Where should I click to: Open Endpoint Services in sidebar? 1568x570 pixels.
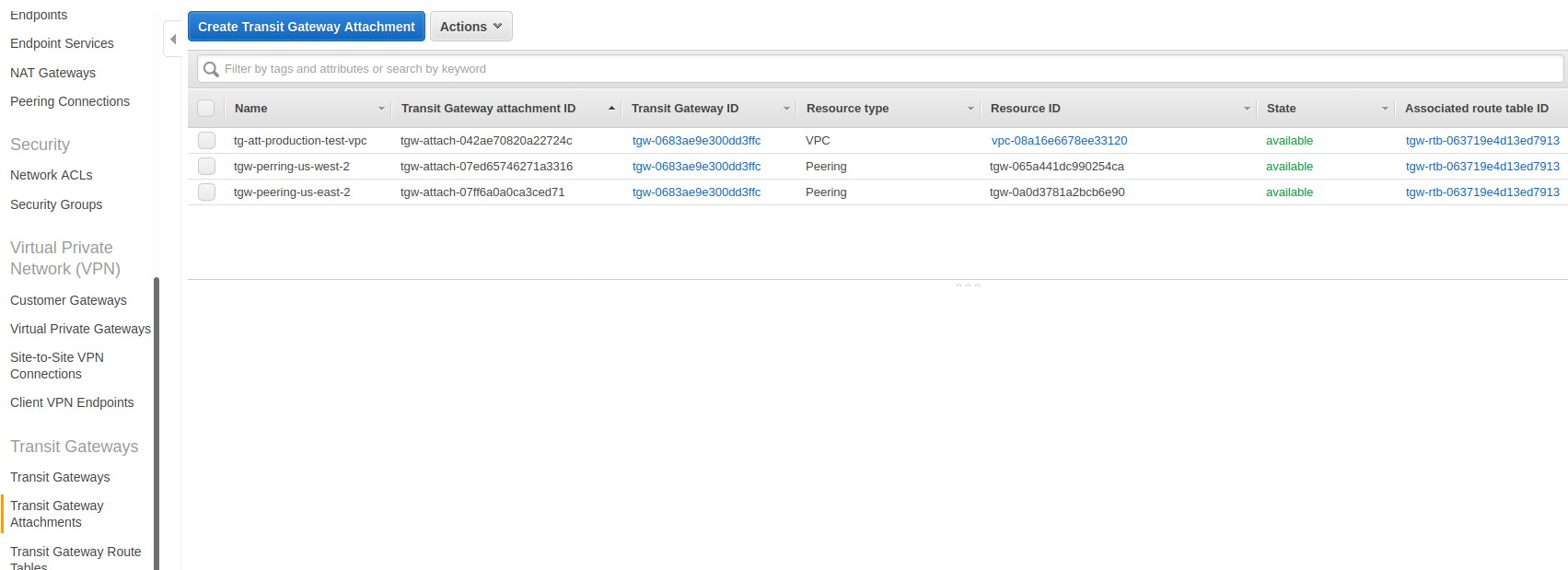tap(62, 43)
